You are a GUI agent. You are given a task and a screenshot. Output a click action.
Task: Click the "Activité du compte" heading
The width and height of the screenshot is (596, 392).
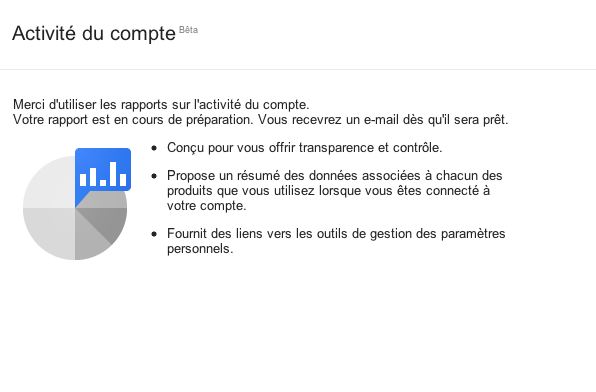coord(94,33)
